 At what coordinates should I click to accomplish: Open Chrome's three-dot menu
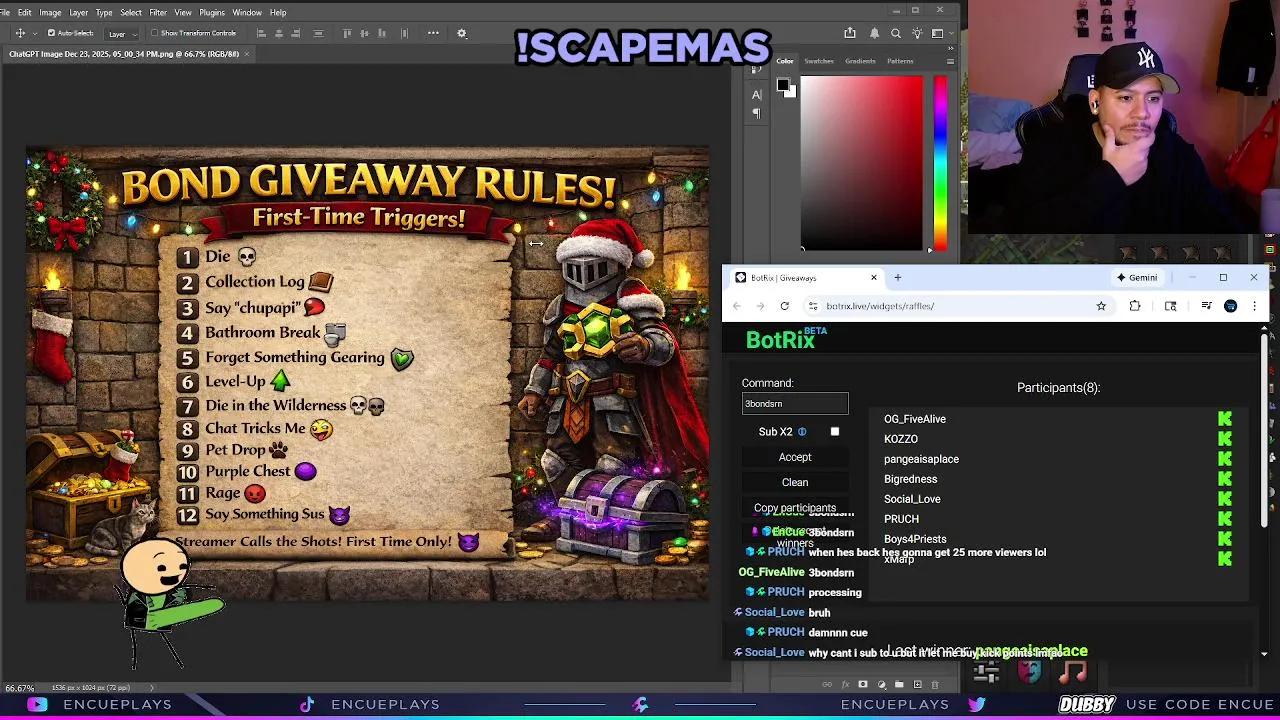(x=1254, y=307)
